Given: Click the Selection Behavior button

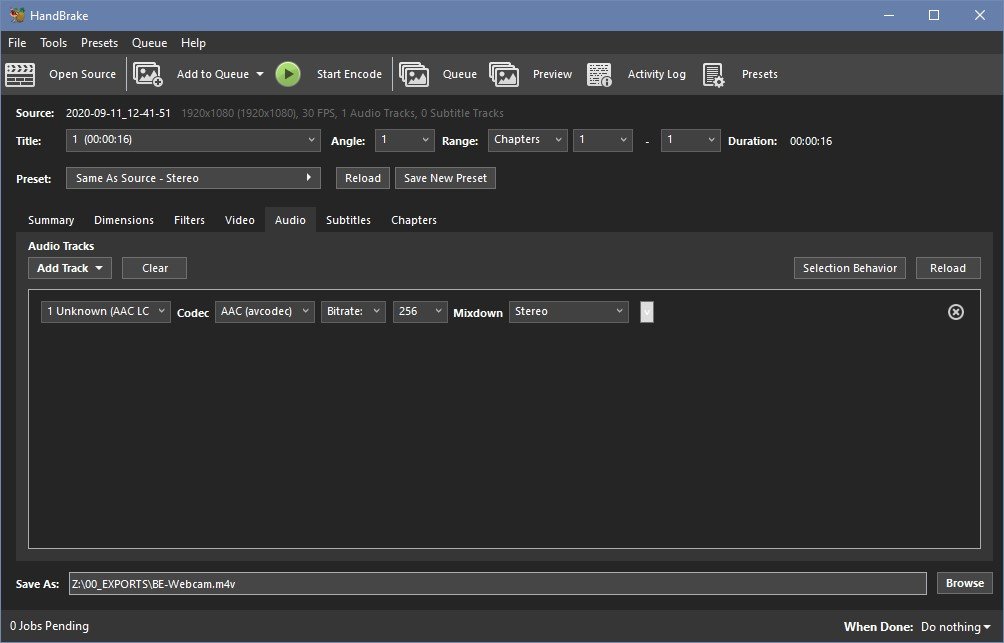Looking at the screenshot, I should [849, 268].
